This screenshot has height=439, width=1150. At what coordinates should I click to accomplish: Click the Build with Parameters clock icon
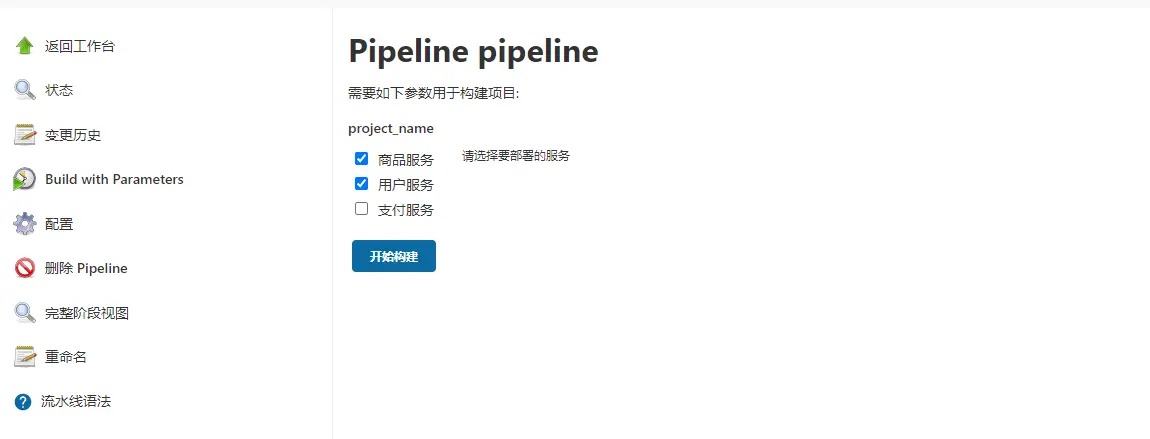[24, 179]
